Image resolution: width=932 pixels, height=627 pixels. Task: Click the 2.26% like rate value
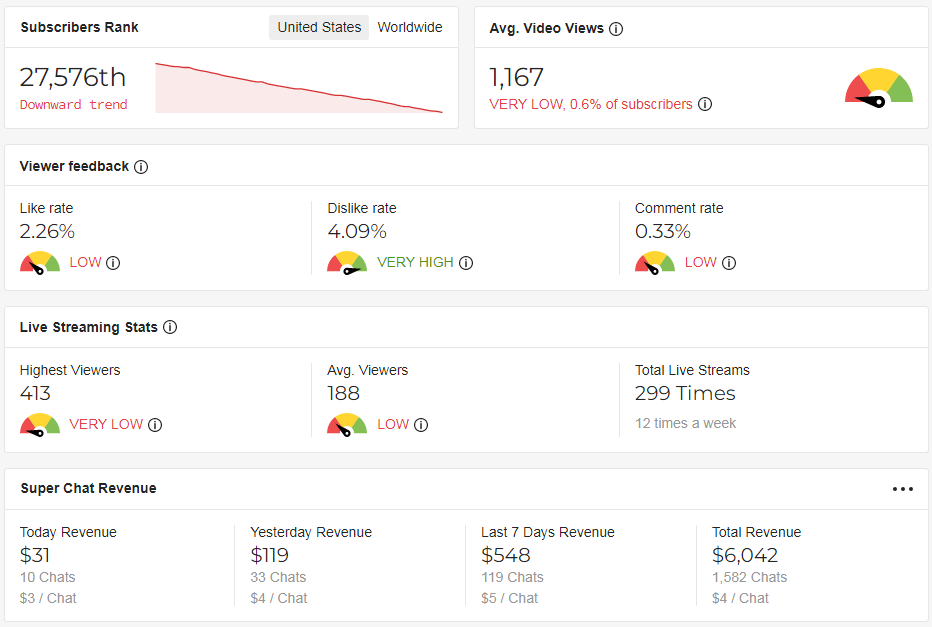pyautogui.click(x=47, y=231)
